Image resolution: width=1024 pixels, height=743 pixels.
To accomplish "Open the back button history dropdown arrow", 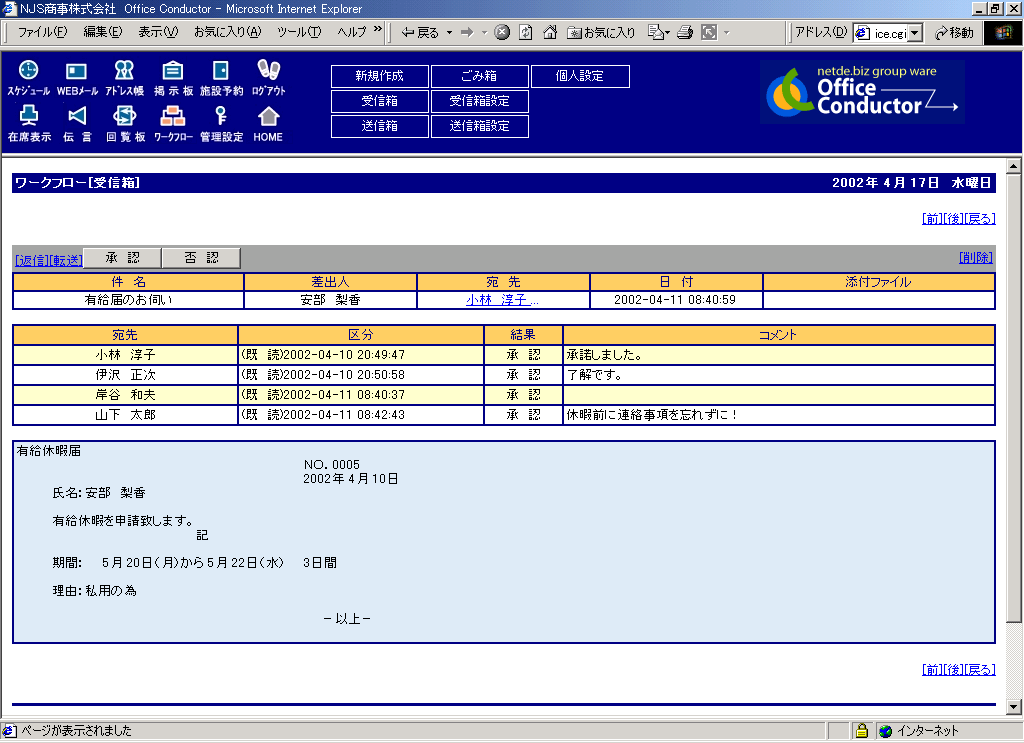I will tap(449, 33).
